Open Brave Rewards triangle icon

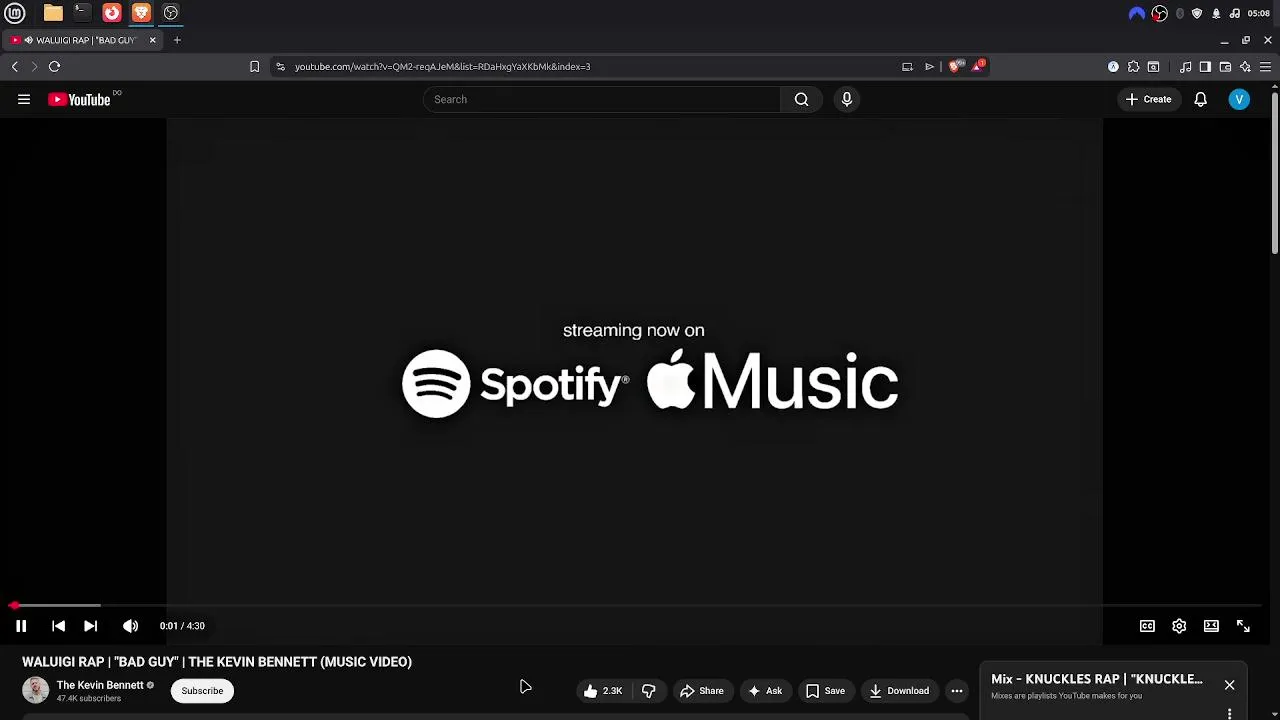[x=979, y=67]
